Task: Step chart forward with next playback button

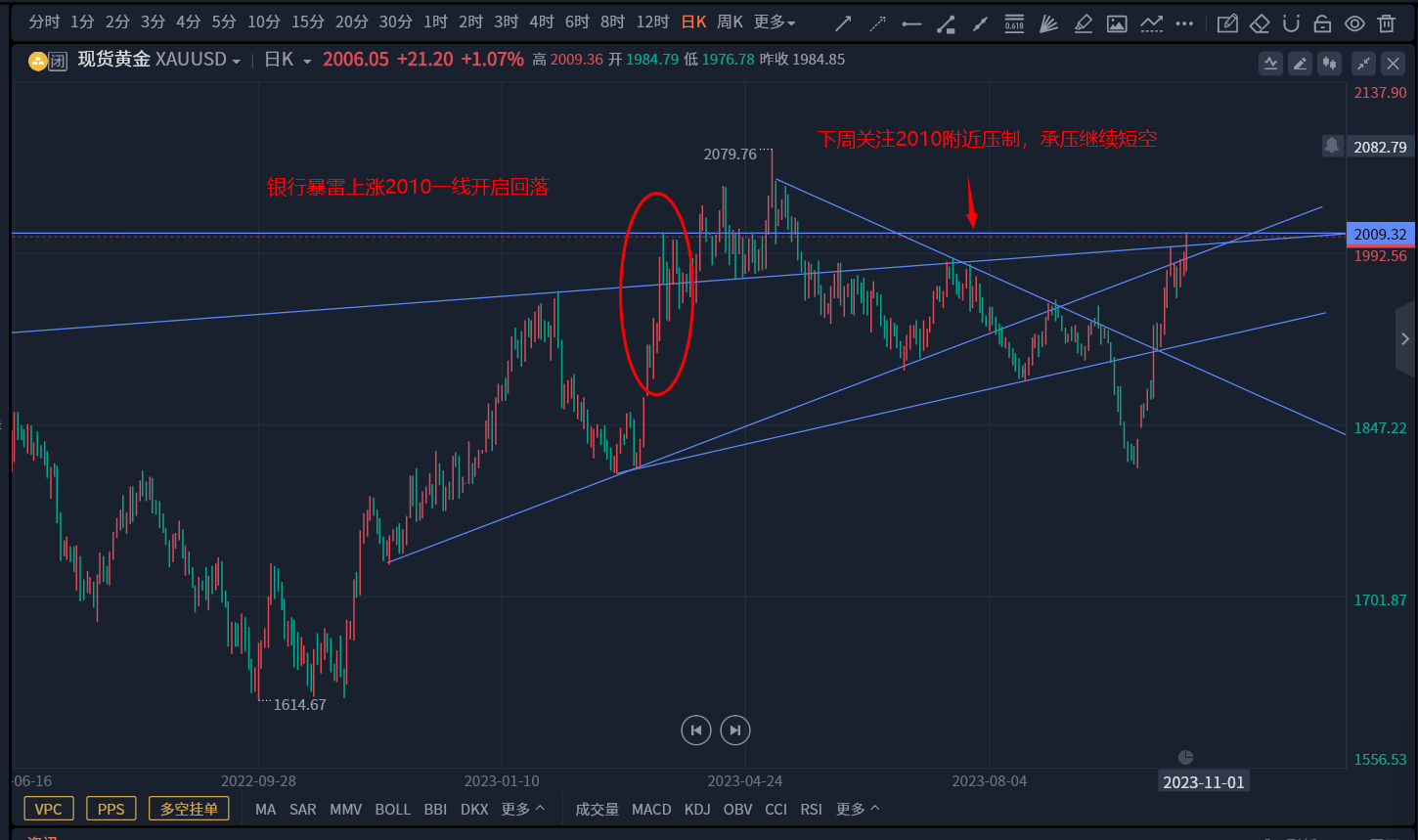Action: [x=735, y=729]
